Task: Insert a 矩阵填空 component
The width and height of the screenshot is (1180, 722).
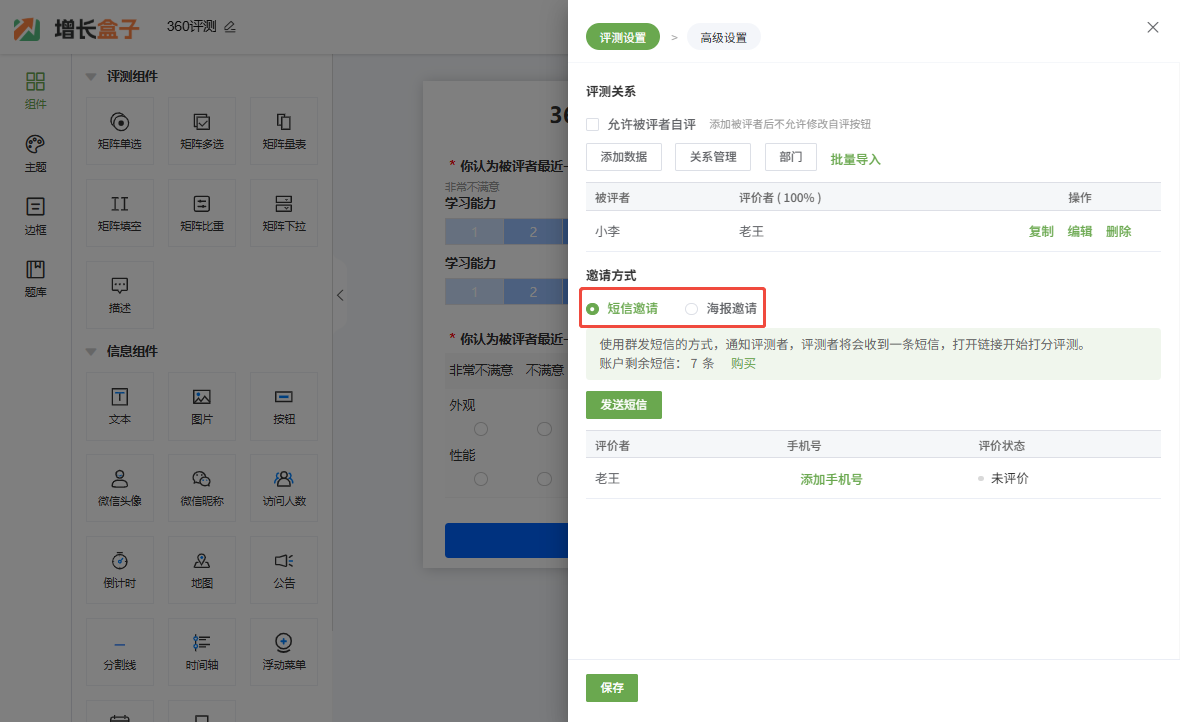Action: coord(120,212)
